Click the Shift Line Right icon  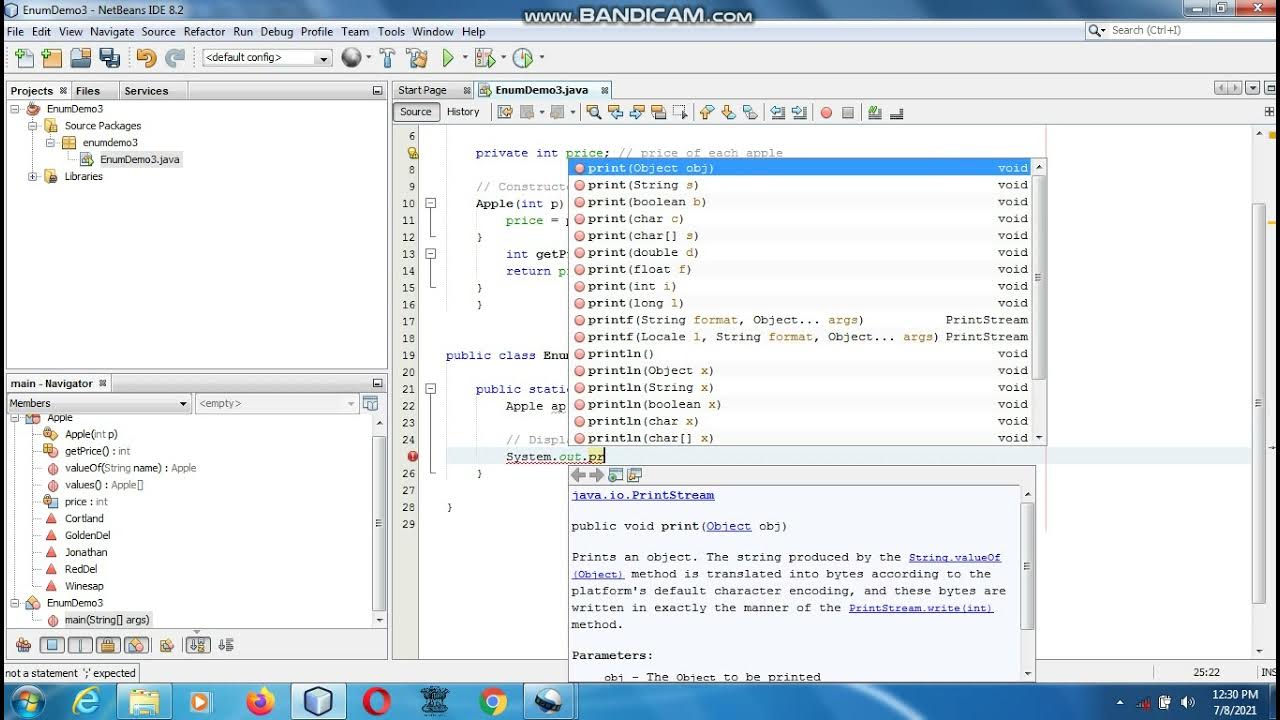799,112
